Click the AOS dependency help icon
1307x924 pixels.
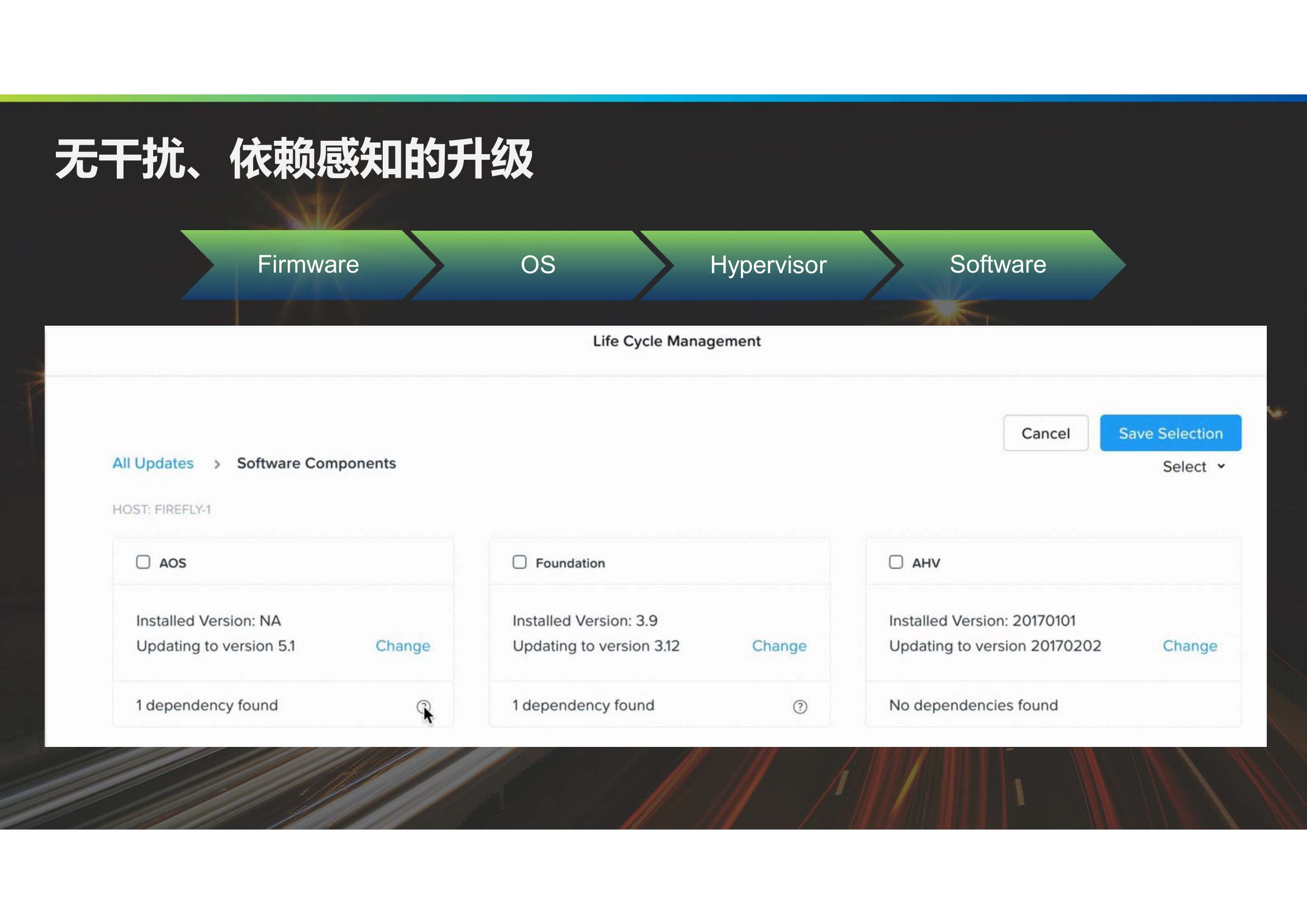(423, 706)
